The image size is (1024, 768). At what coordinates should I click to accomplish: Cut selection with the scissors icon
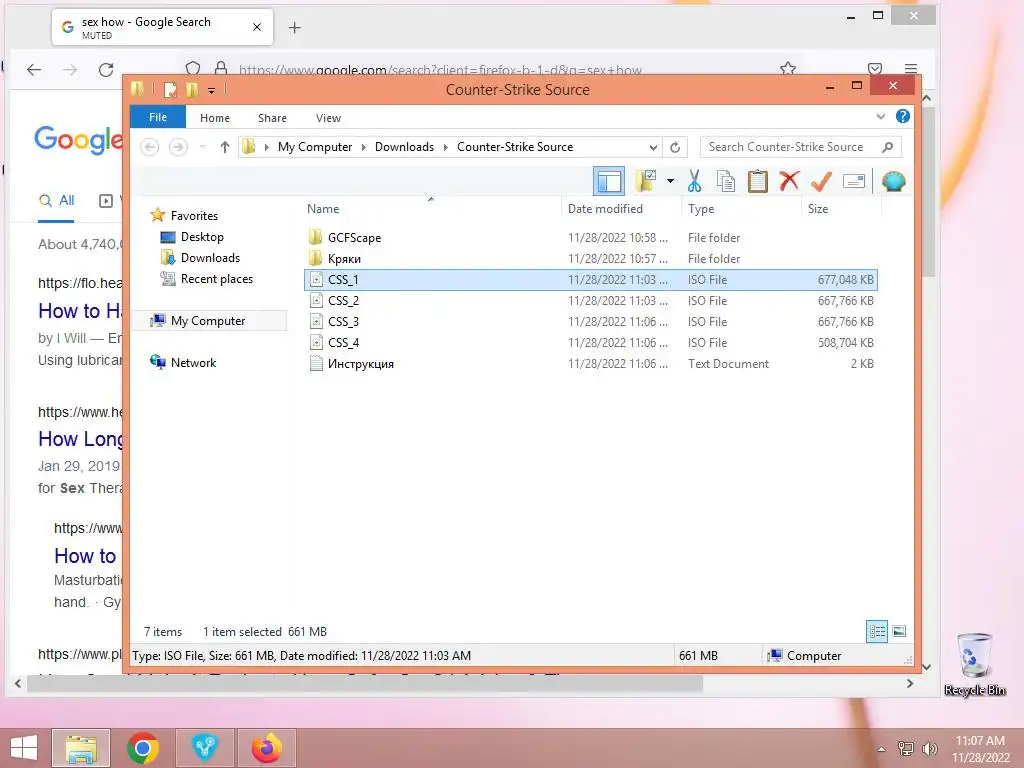(694, 181)
